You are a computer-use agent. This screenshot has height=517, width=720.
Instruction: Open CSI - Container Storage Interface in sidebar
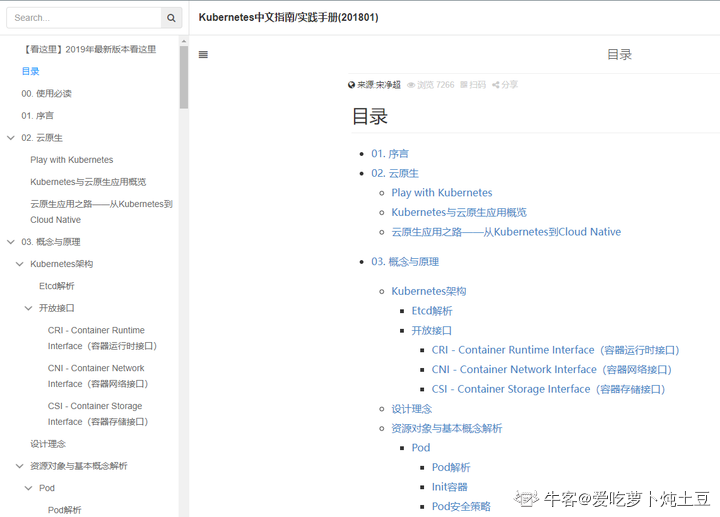point(98,414)
